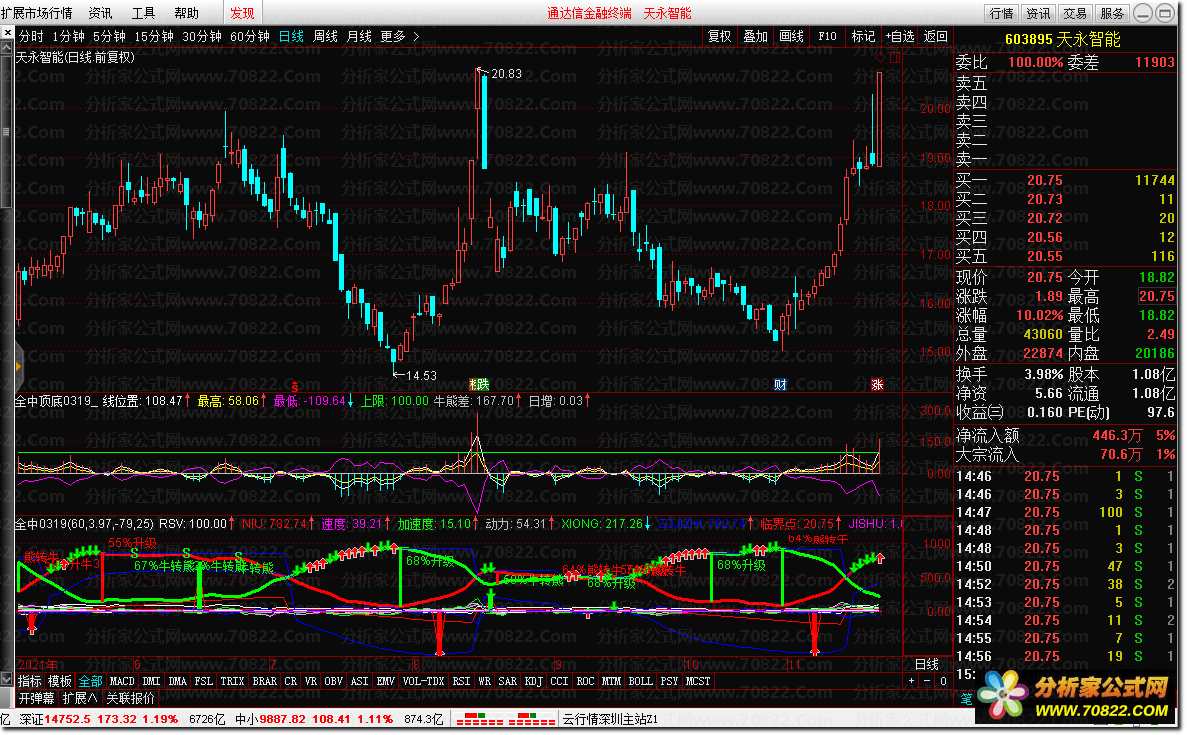This screenshot has width=1187, height=735.
Task: Select the CCI indicator tab
Action: [x=559, y=681]
